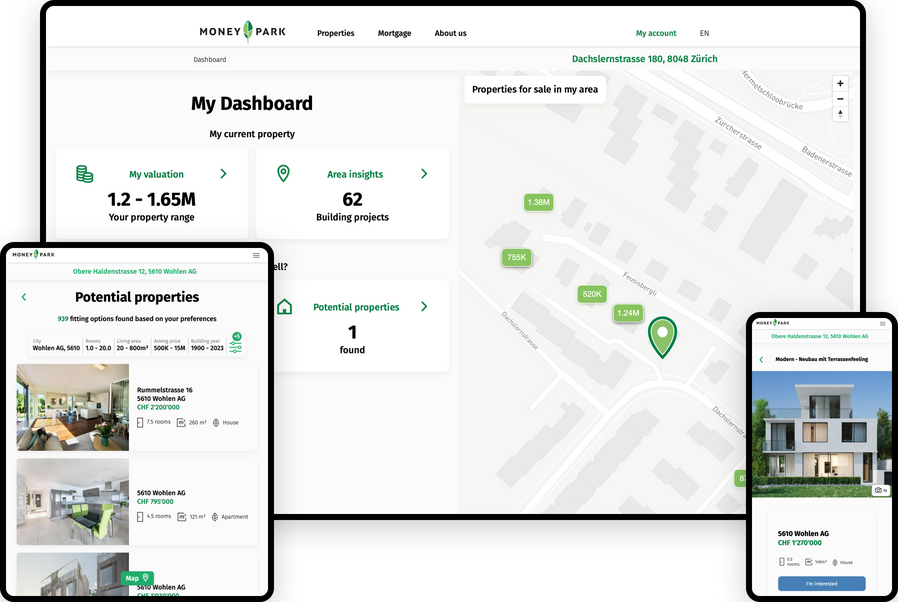Image resolution: width=898 pixels, height=602 pixels.
Task: Open the Rummelstrasse 16 listing photo
Action: pyautogui.click(x=73, y=407)
